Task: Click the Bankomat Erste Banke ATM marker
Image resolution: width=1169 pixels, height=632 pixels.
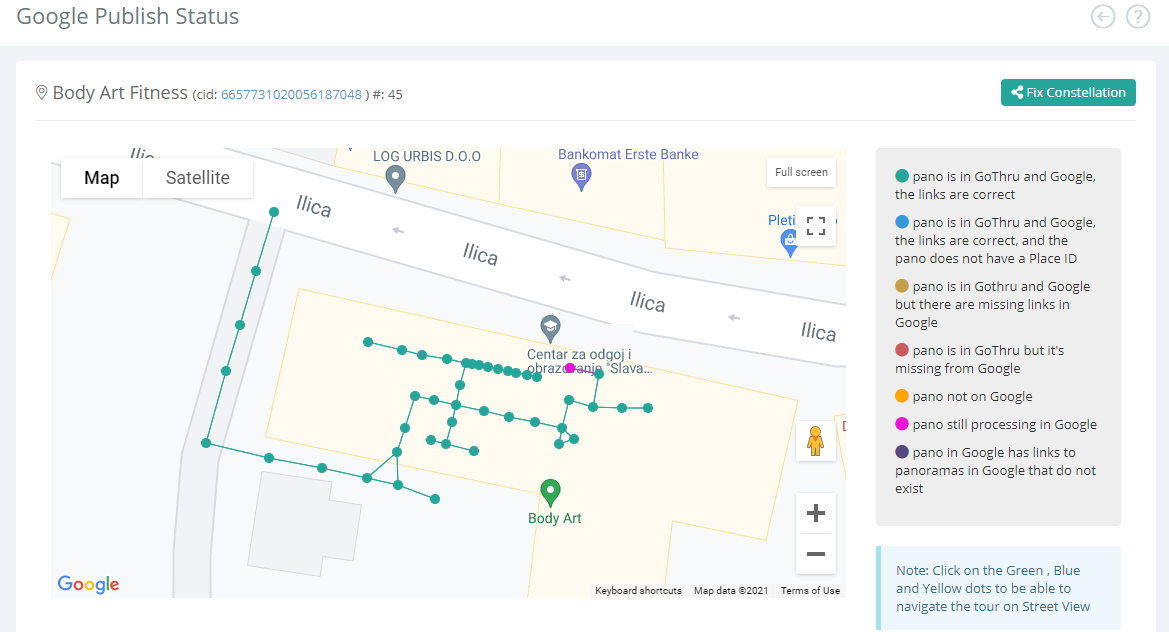Action: [x=581, y=177]
